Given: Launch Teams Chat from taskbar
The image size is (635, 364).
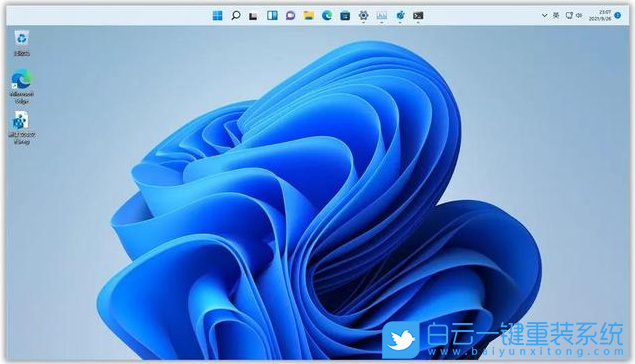Looking at the screenshot, I should [x=290, y=15].
